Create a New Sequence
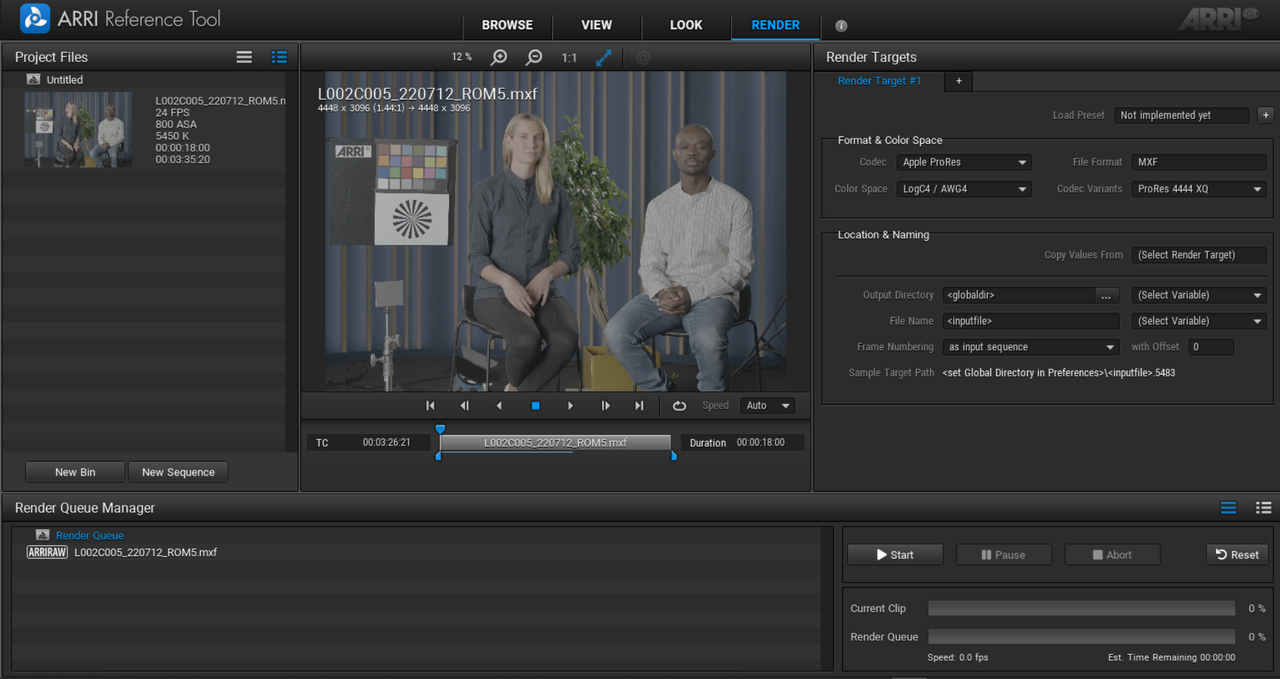The width and height of the screenshot is (1280, 679). (x=178, y=472)
